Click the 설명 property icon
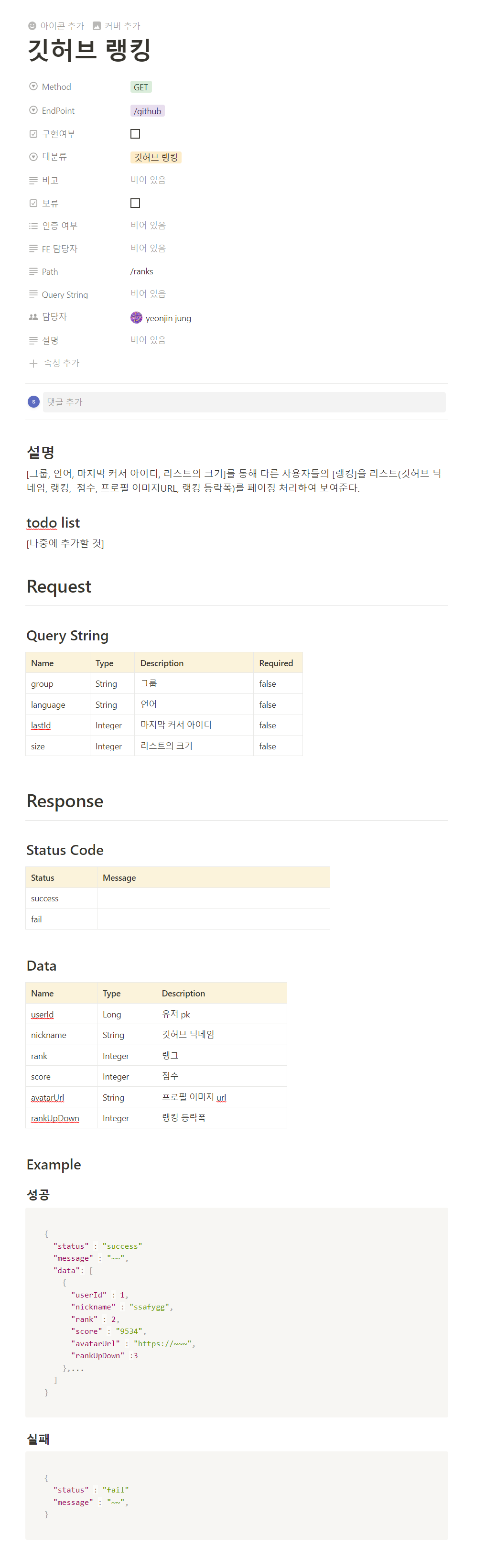 click(33, 340)
